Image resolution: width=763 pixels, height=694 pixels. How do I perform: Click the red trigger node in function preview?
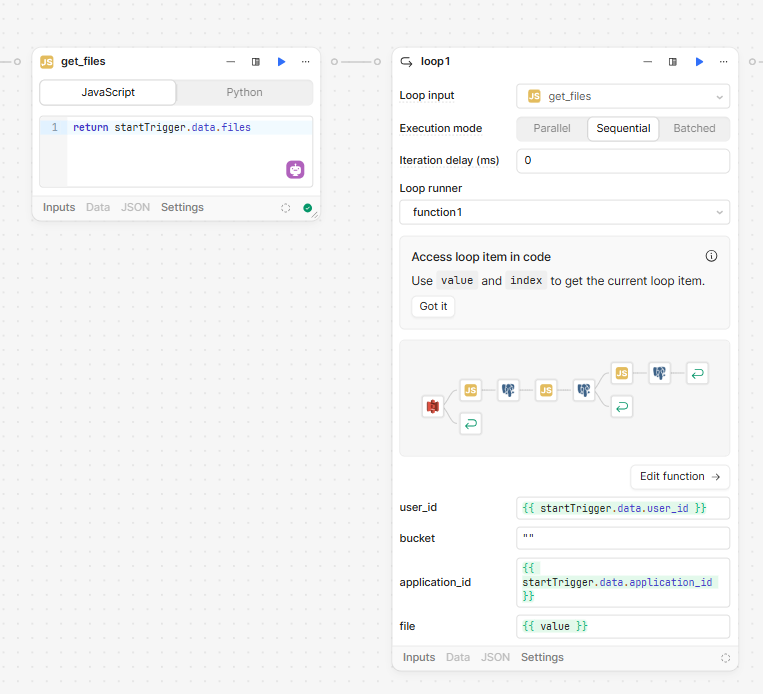(x=433, y=406)
